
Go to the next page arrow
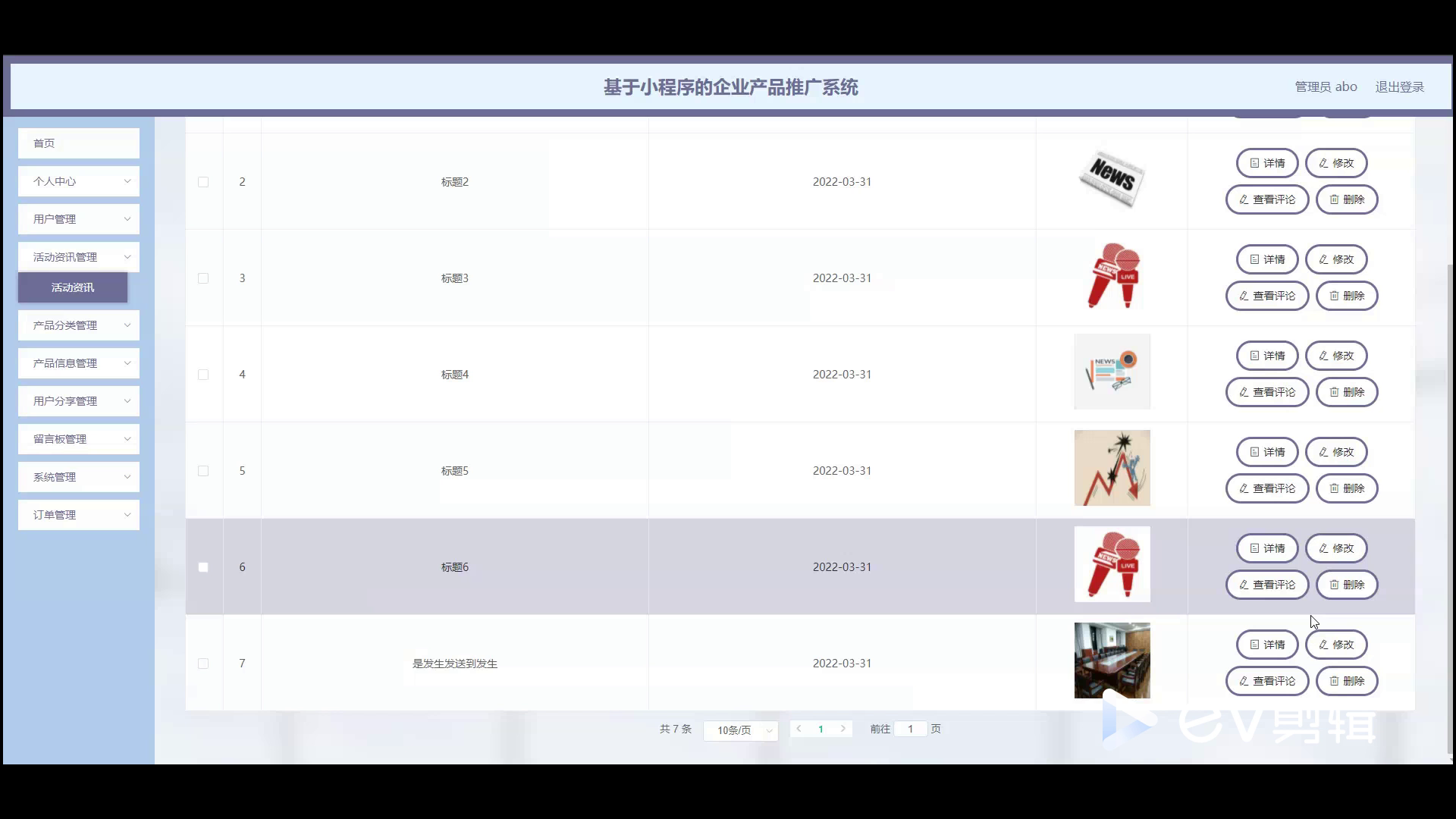click(843, 729)
